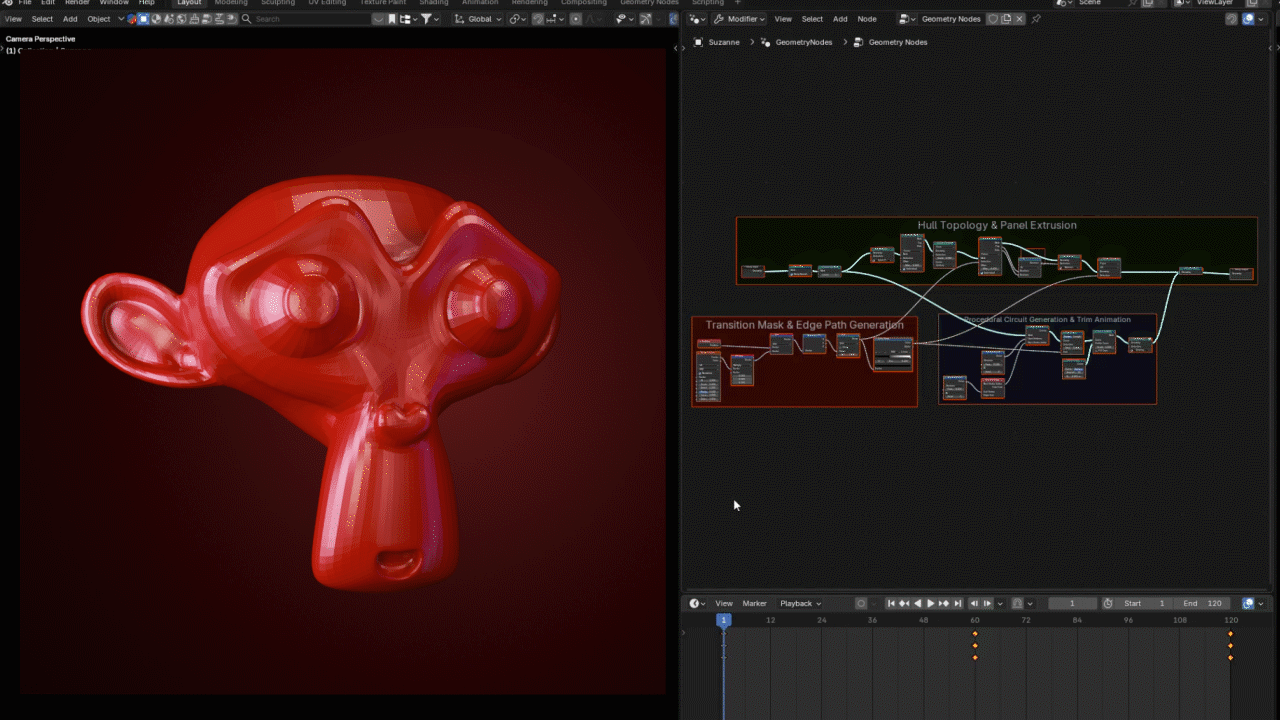Open timeline editor type dropdown
The height and width of the screenshot is (720, 1280).
point(697,604)
